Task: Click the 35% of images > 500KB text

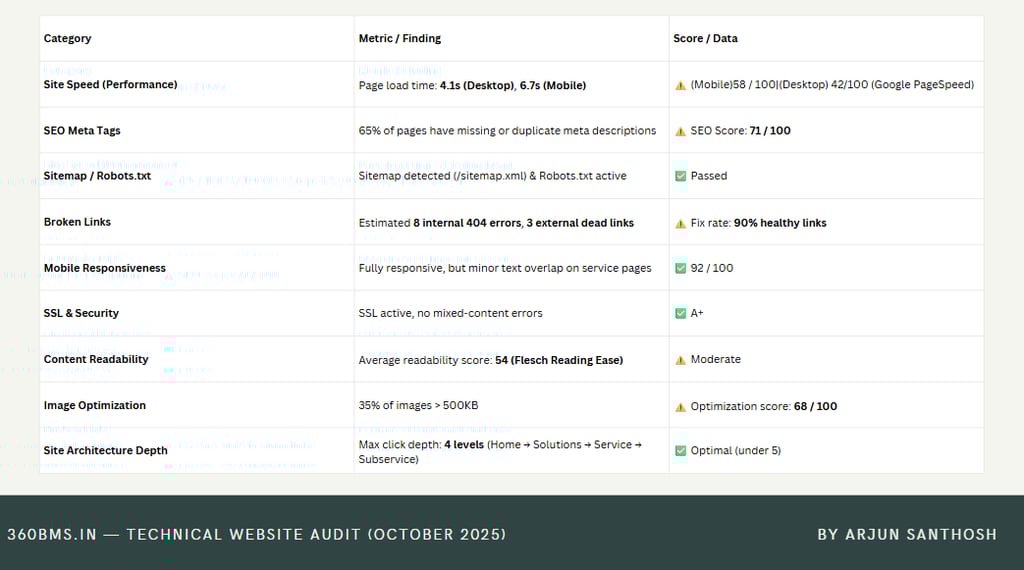Action: 416,405
